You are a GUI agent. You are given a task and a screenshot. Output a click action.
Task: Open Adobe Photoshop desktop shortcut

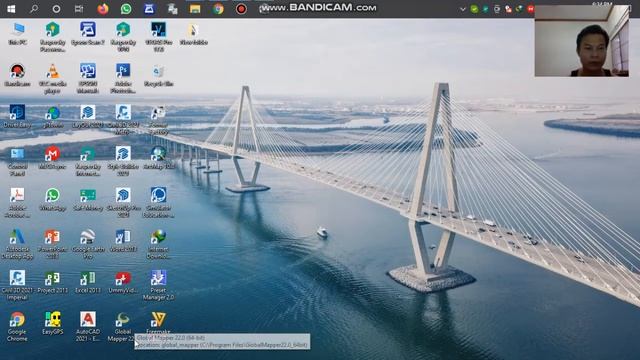point(123,78)
